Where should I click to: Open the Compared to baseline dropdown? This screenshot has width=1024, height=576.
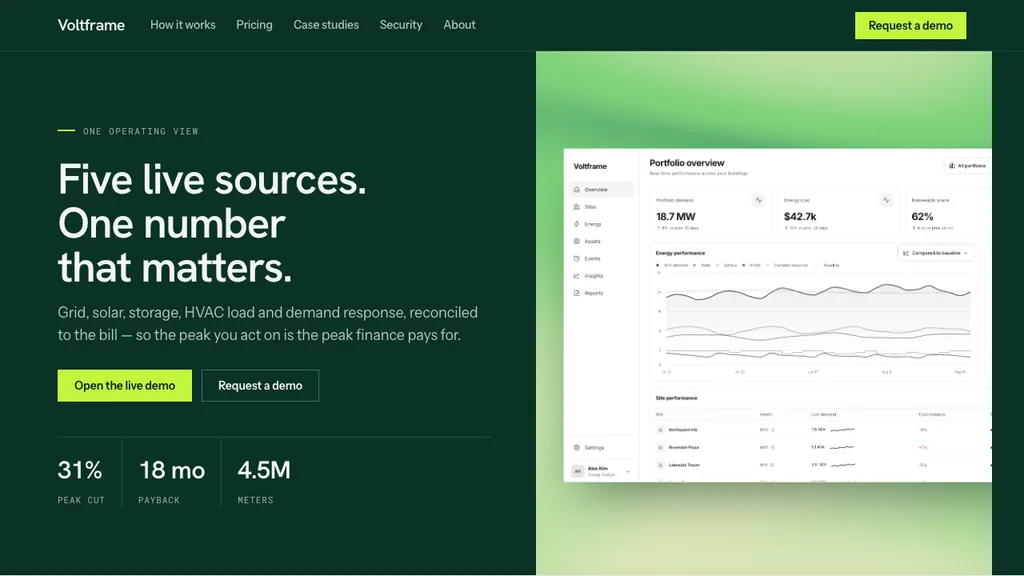pos(936,253)
